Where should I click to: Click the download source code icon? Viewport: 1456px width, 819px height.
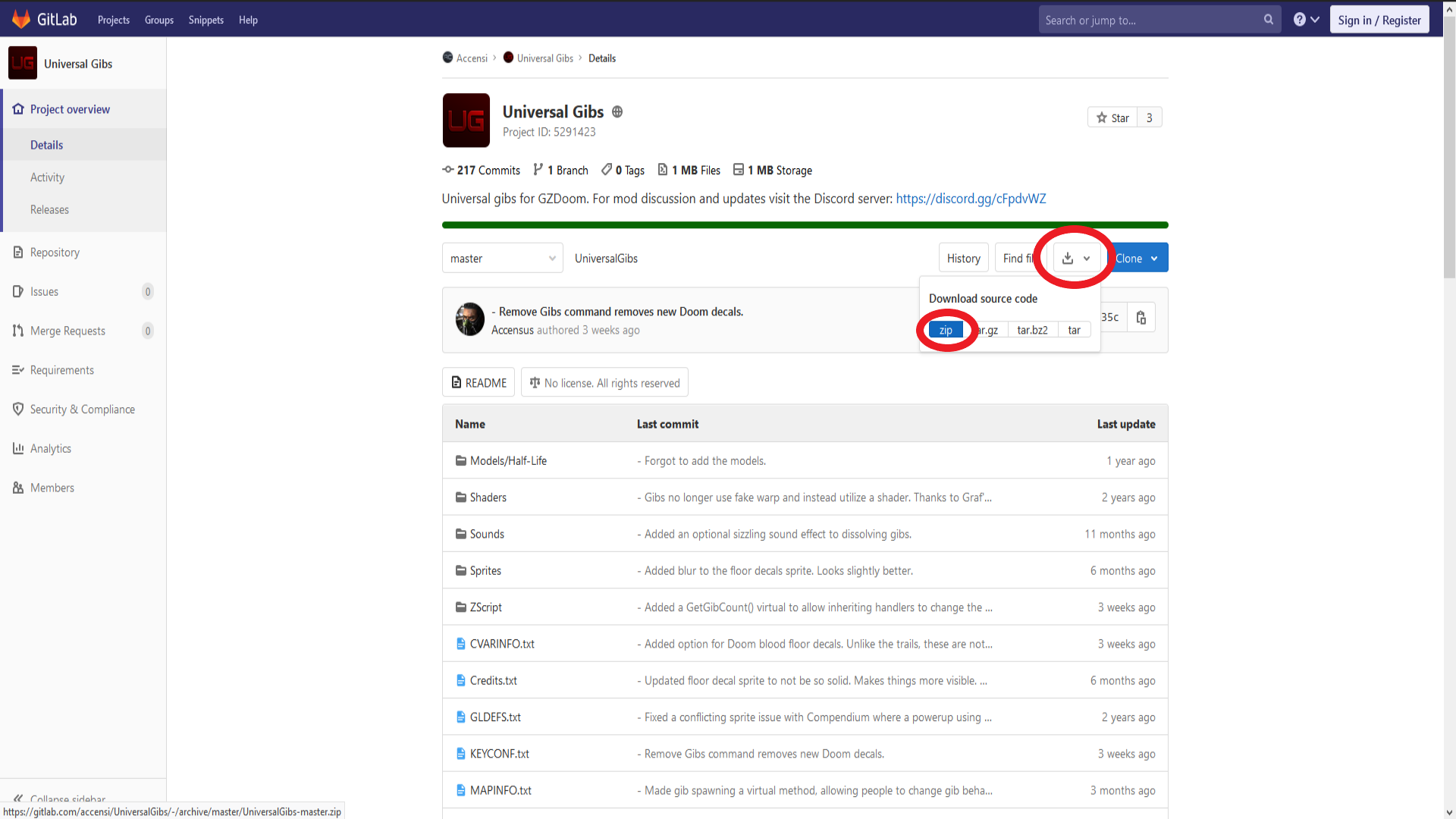[1068, 259]
